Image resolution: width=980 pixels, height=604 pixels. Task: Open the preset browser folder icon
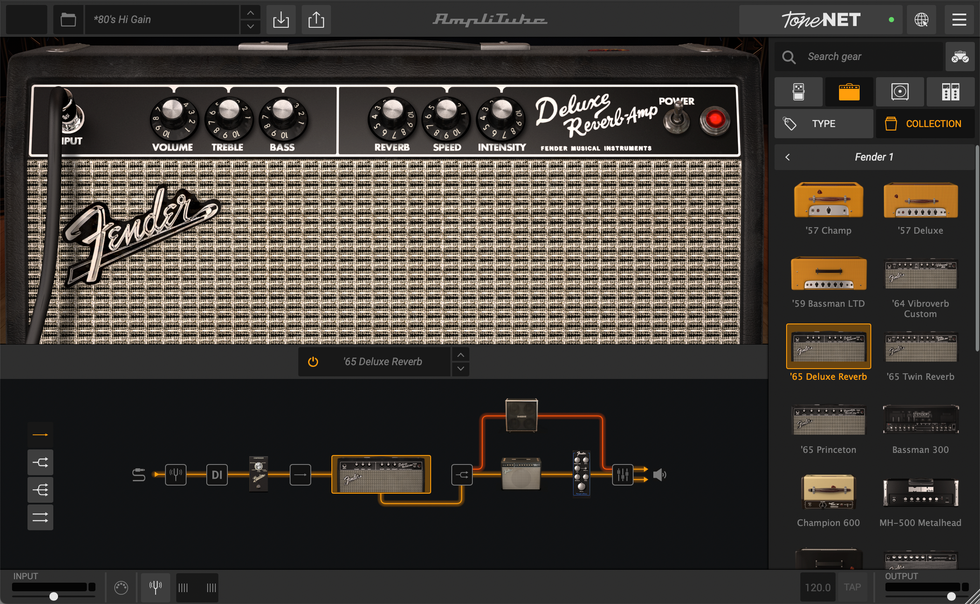point(68,19)
